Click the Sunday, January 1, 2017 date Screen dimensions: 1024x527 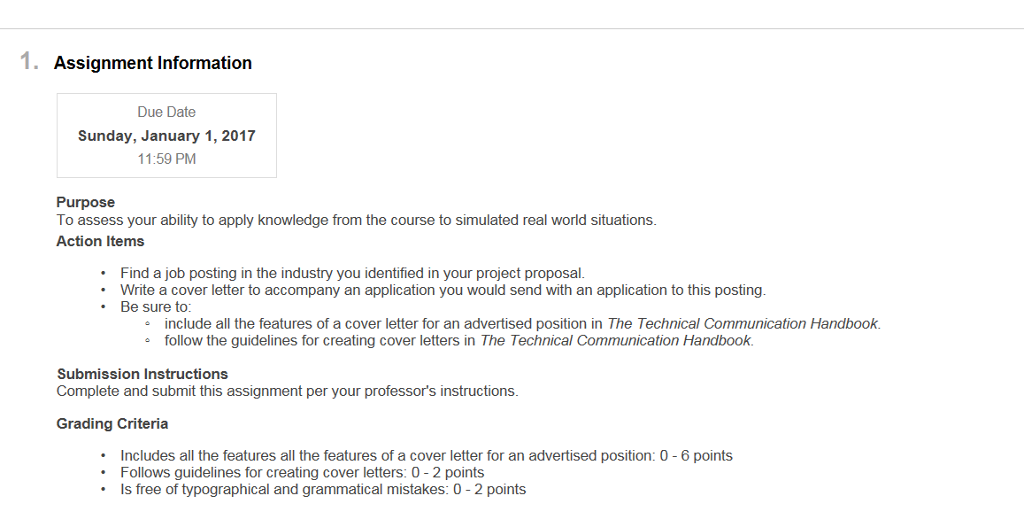[167, 136]
